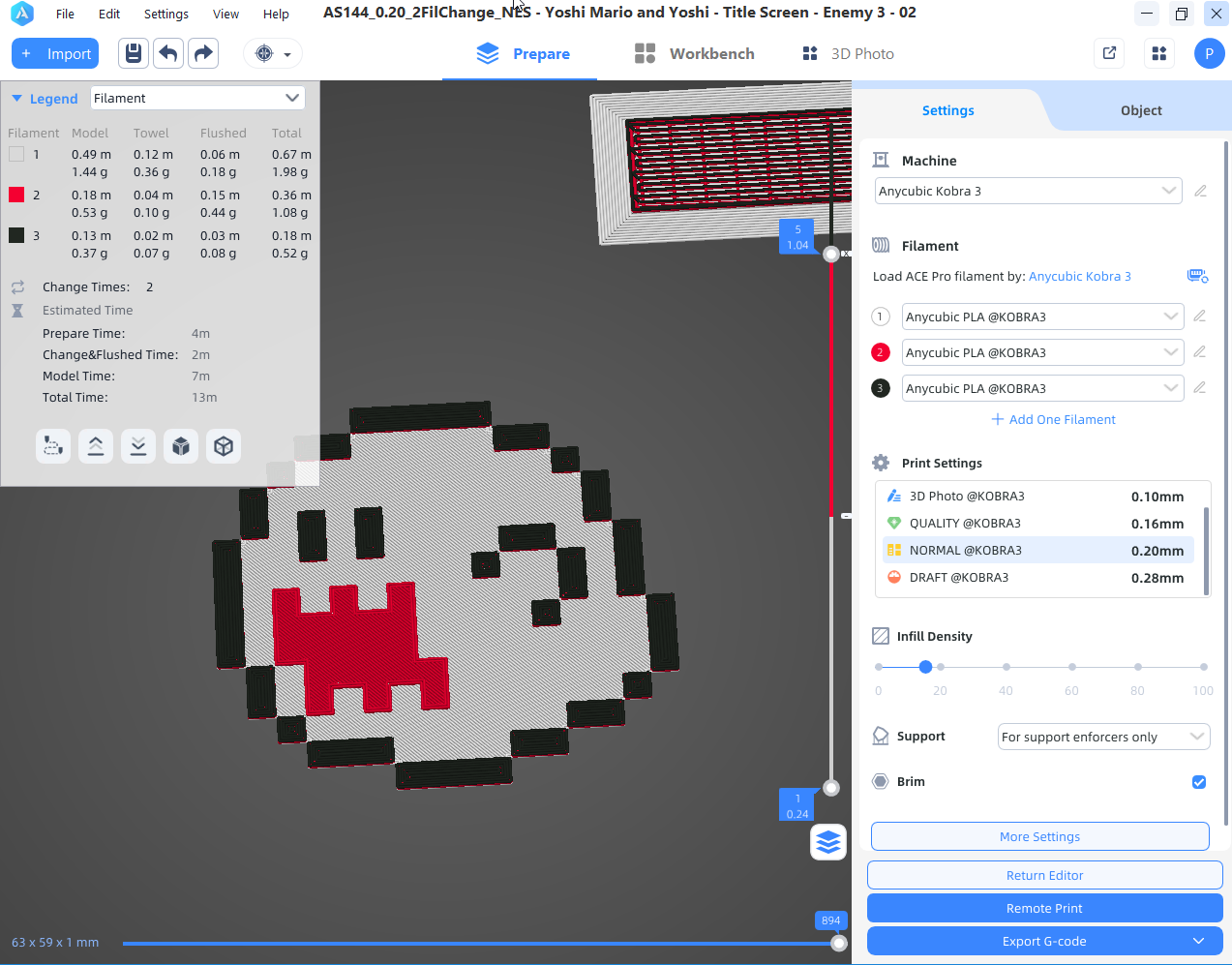Viewport: 1232px width, 965px height.
Task: Click the Anycubic Slicer logo icon
Action: pos(21,14)
